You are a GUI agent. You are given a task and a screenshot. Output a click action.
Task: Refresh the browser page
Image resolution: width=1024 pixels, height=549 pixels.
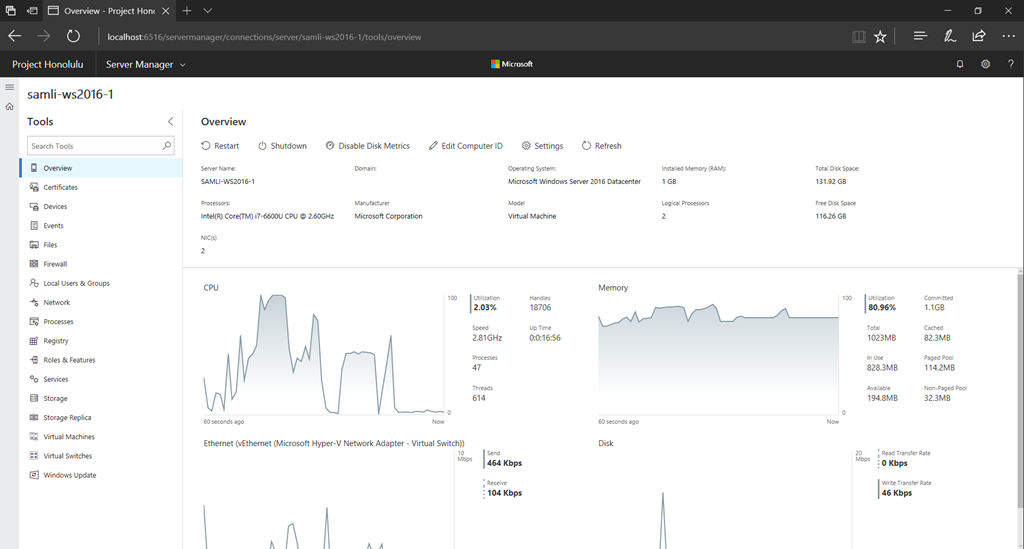coord(73,36)
